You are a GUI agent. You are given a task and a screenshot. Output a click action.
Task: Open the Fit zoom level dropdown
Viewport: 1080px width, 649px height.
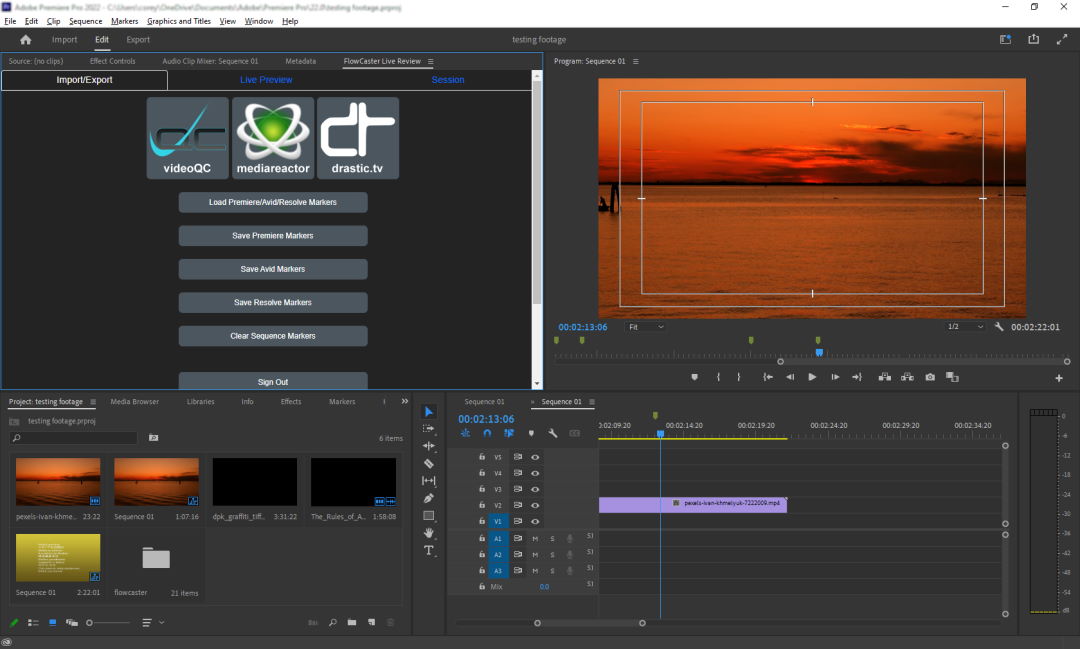pyautogui.click(x=646, y=327)
